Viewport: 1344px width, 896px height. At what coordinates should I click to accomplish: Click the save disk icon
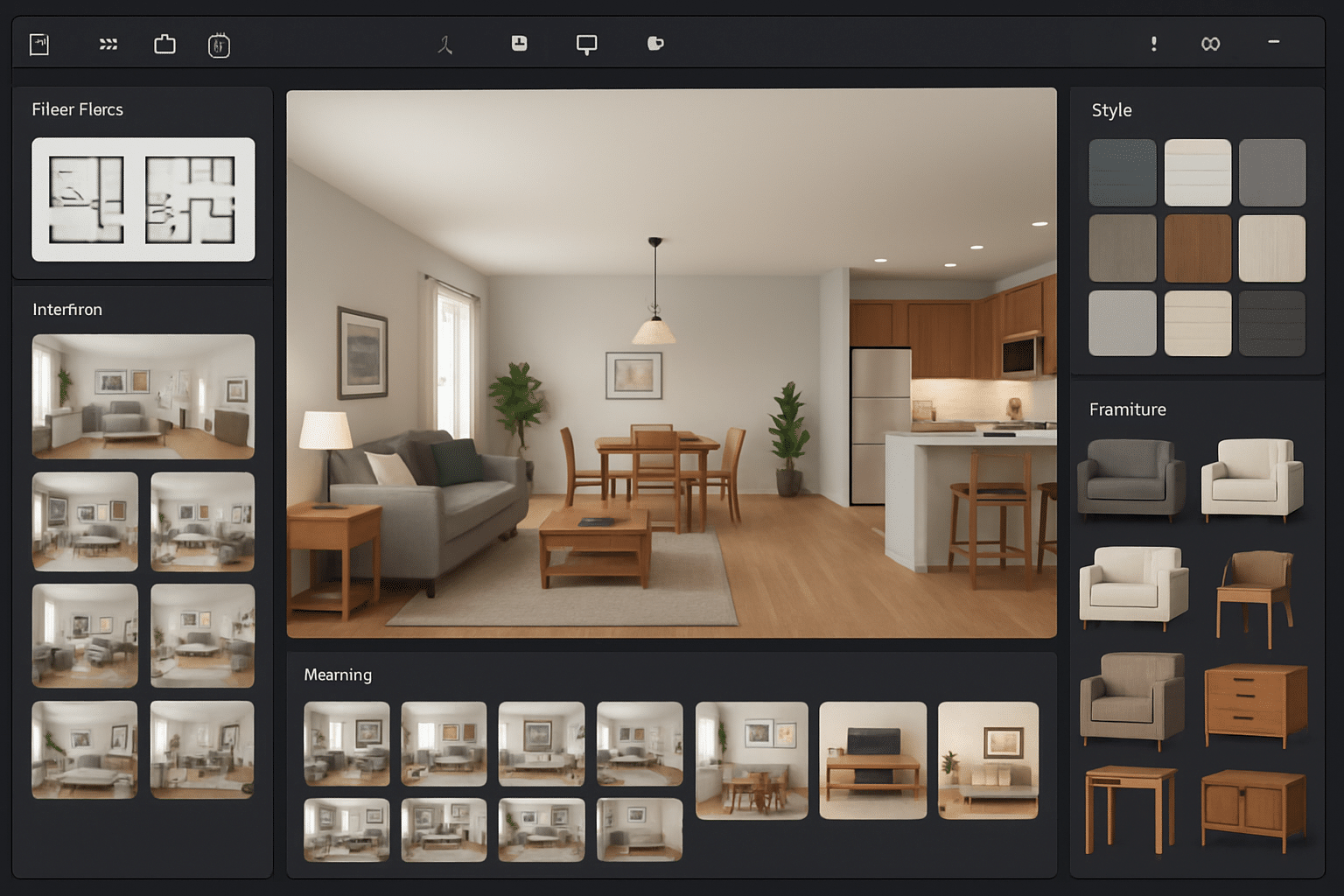(x=519, y=43)
